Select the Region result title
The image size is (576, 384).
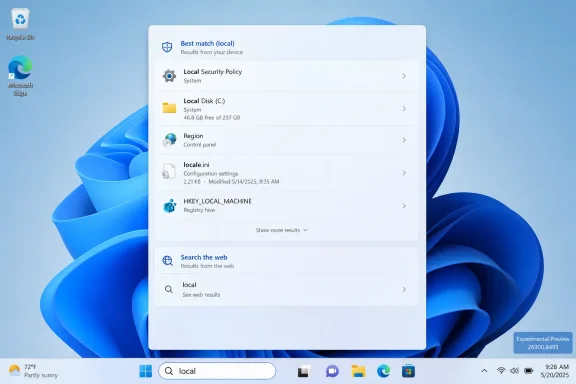coord(193,136)
